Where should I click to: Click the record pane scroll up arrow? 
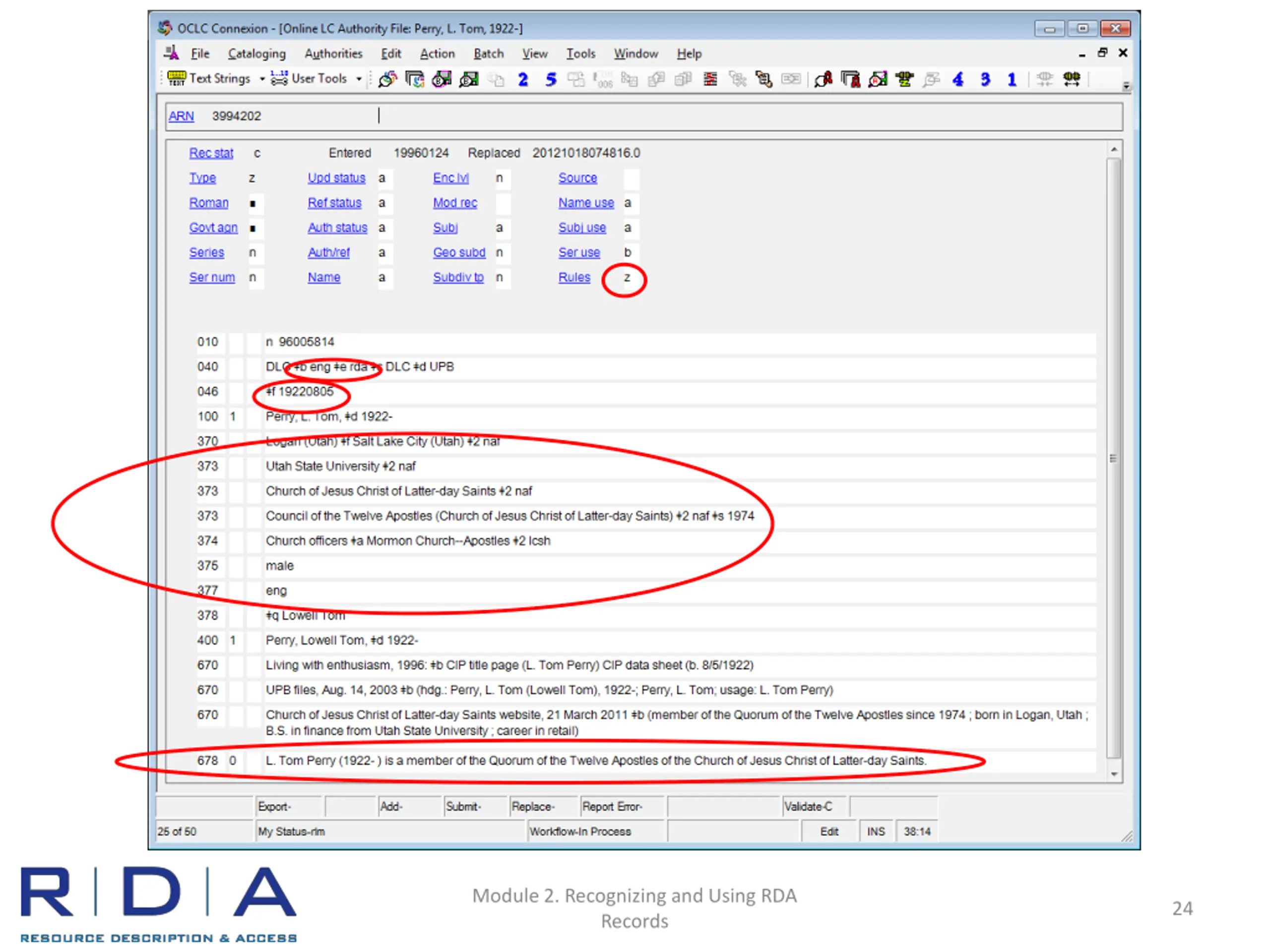click(1114, 149)
